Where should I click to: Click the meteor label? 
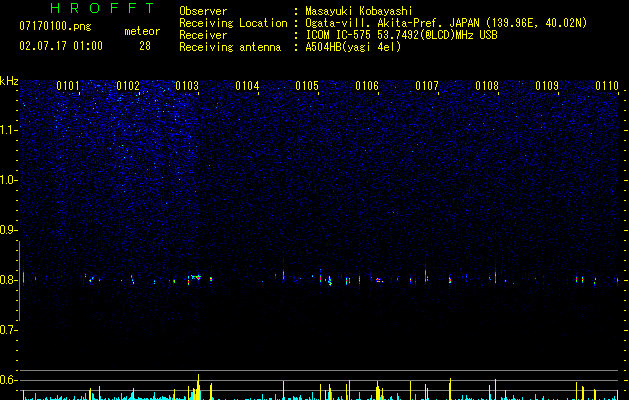point(142,31)
